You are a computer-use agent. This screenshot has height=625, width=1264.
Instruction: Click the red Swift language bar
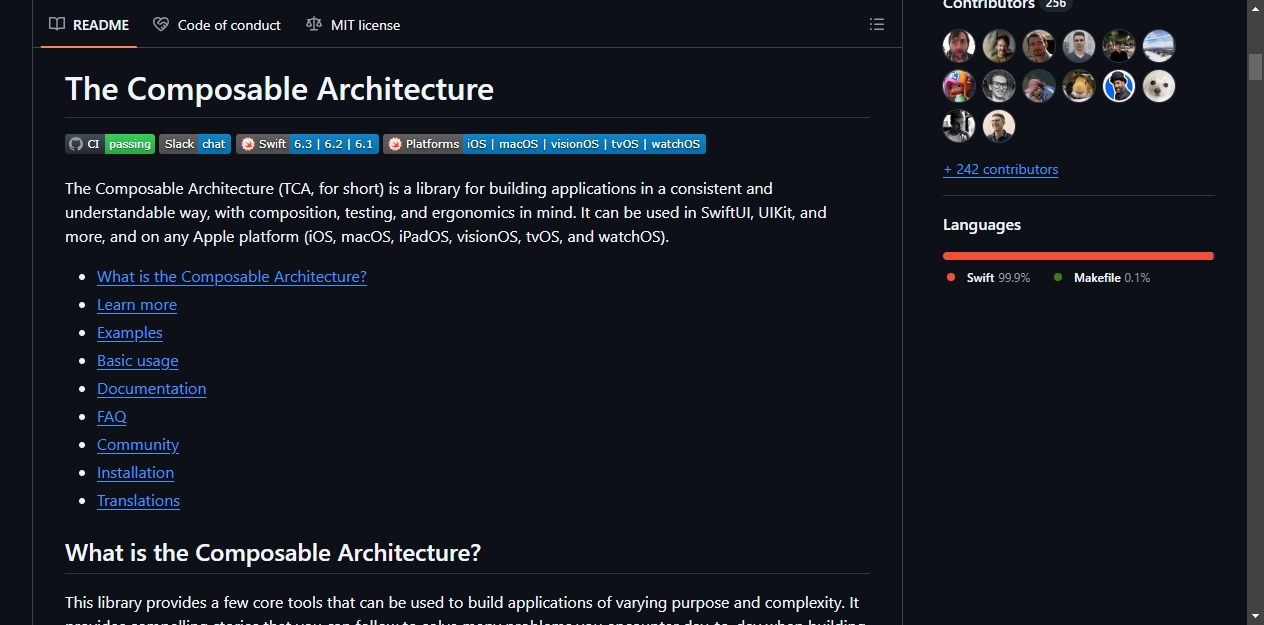(x=1078, y=256)
